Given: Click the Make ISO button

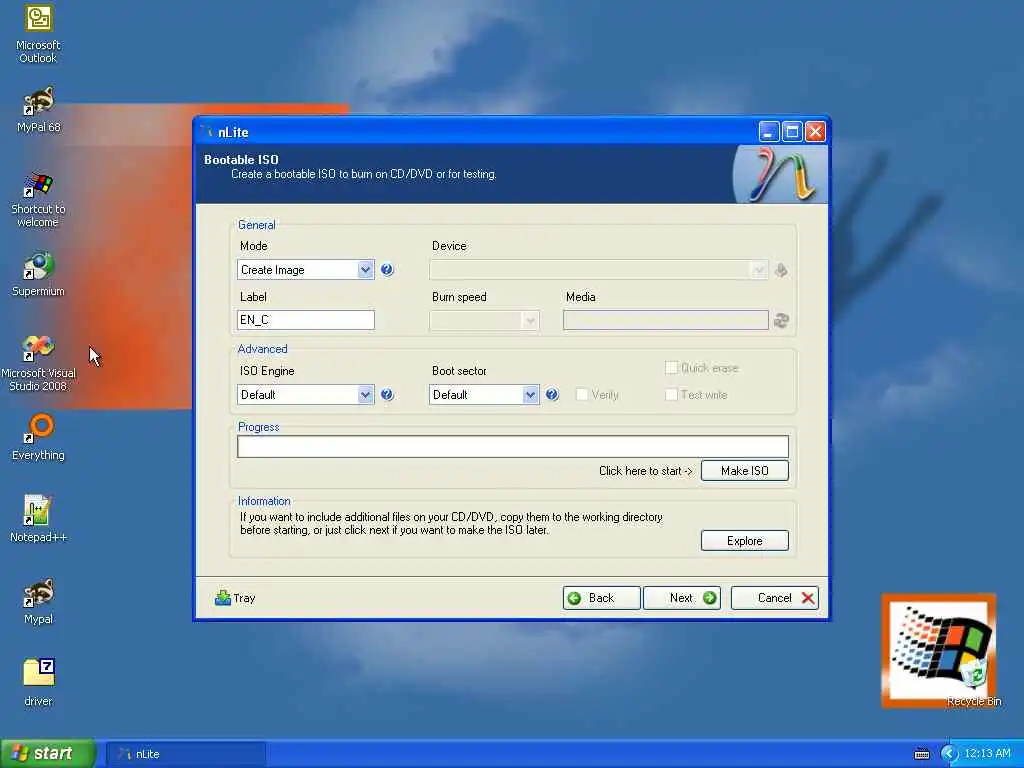Looking at the screenshot, I should point(744,471).
